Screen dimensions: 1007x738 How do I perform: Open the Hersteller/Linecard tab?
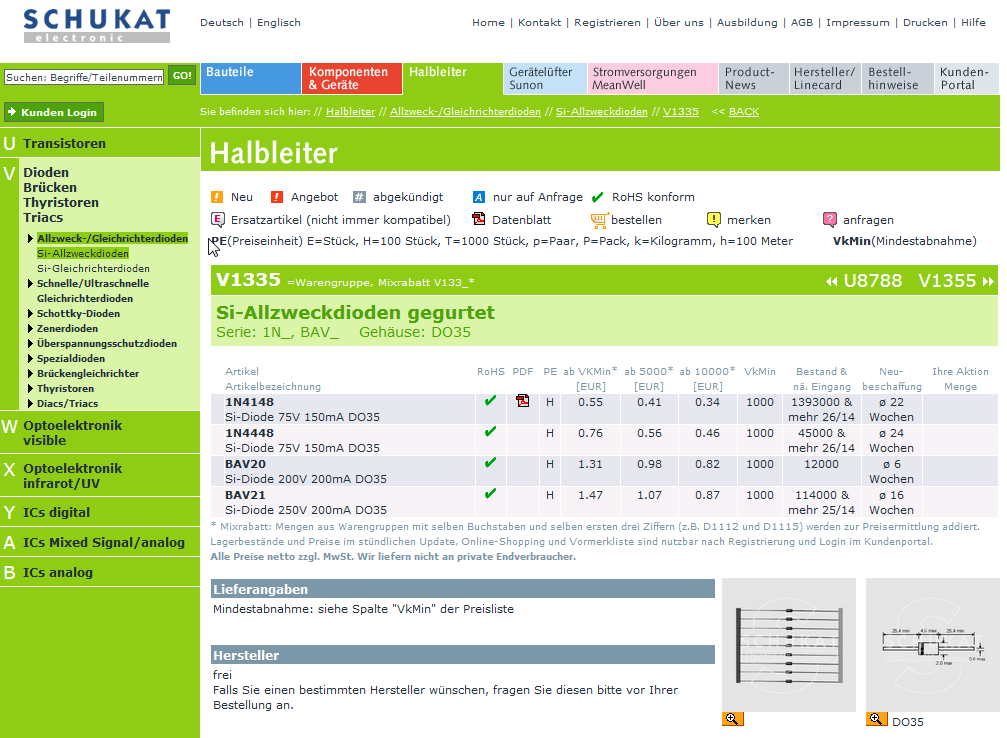pyautogui.click(x=825, y=78)
